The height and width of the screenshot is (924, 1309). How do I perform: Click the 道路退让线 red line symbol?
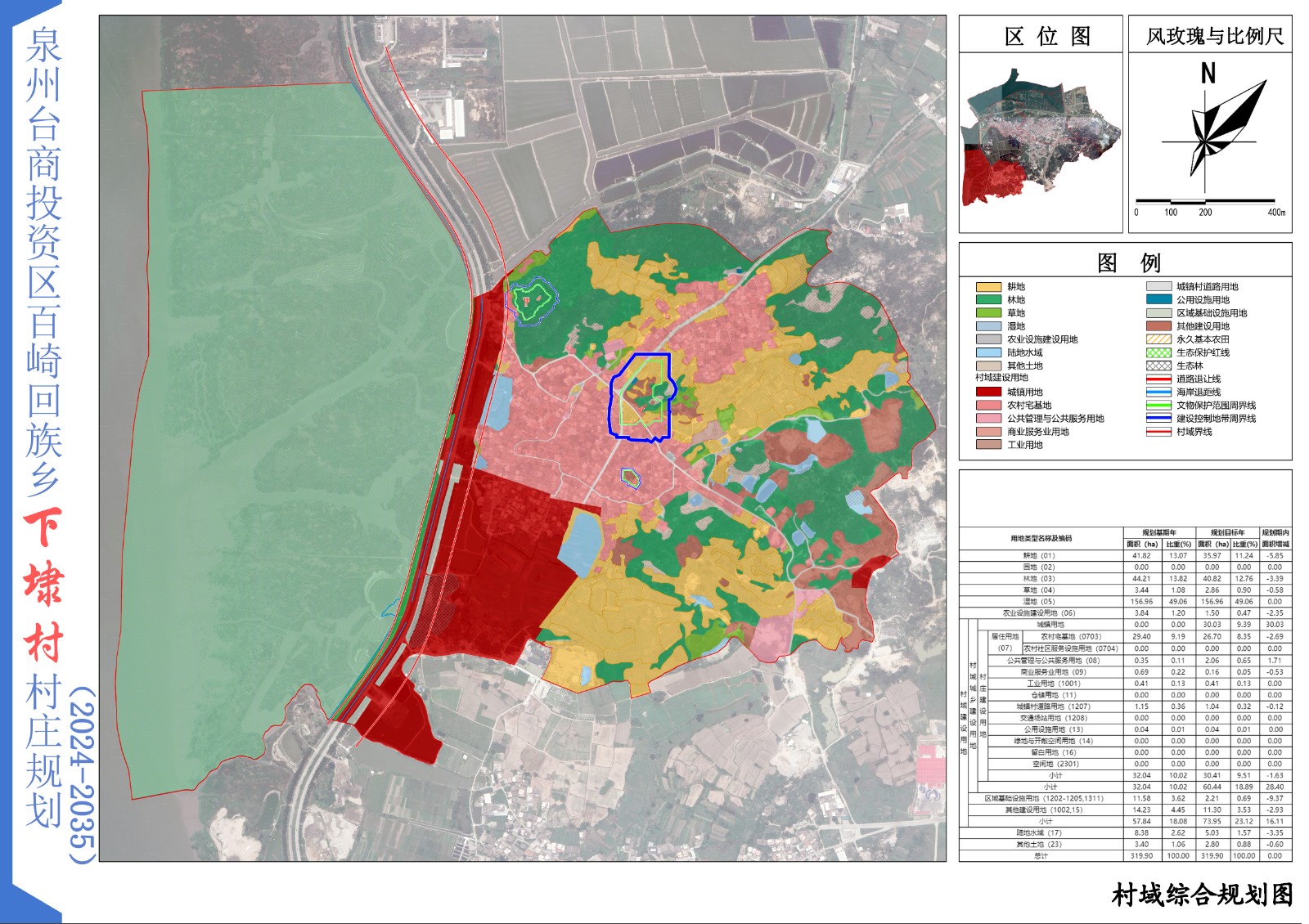coord(1158,379)
